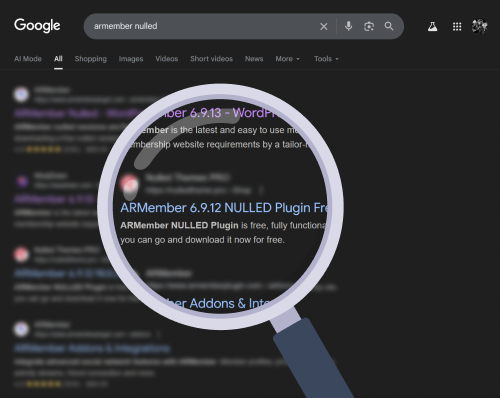Open the Shopping results tab
This screenshot has height=398, width=500.
91,59
